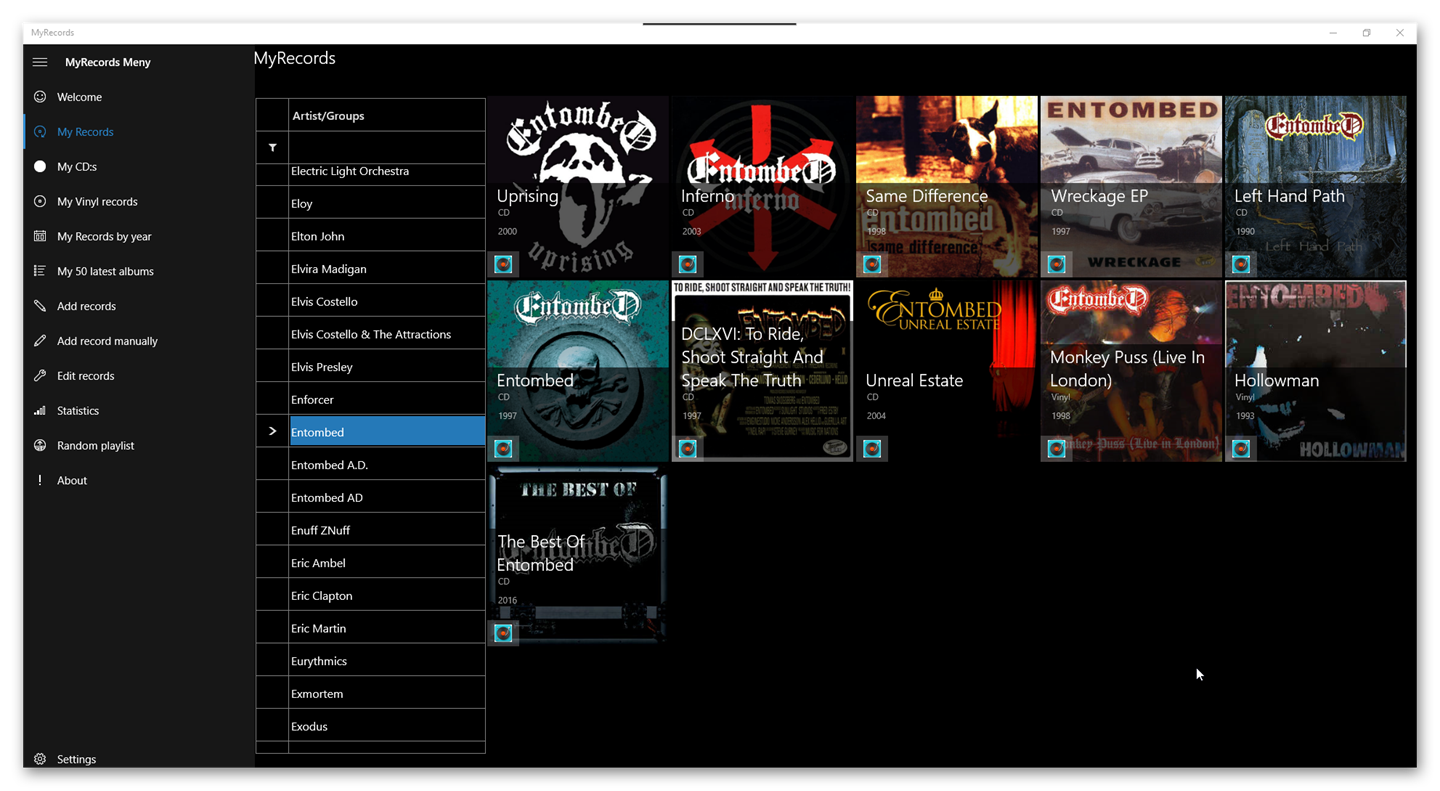Image resolution: width=1440 pixels, height=791 pixels.
Task: Open the Hollowman vinyl album cover
Action: pos(1315,371)
